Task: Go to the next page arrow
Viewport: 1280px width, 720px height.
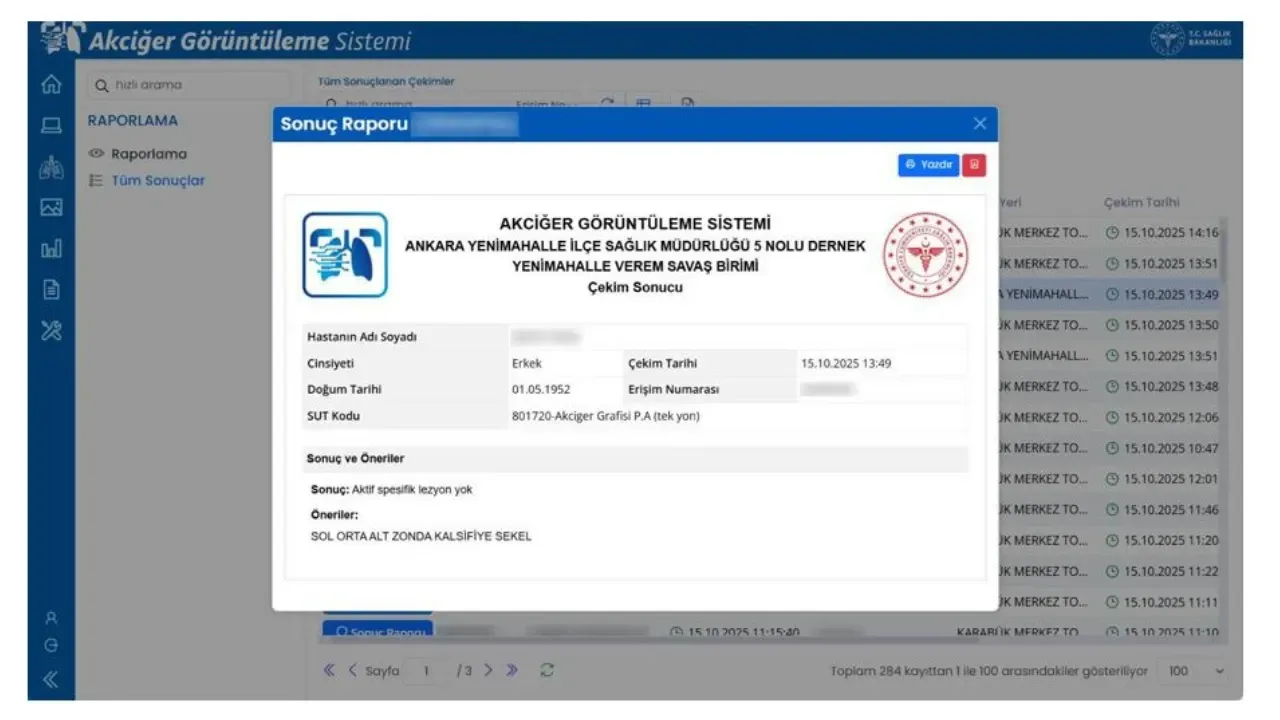Action: coord(489,671)
